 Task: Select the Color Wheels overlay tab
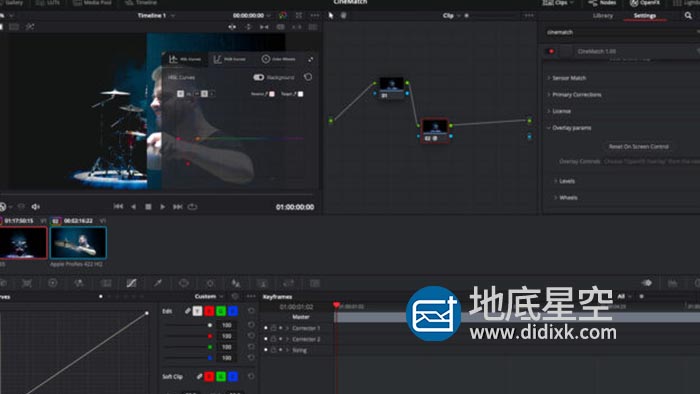click(279, 59)
